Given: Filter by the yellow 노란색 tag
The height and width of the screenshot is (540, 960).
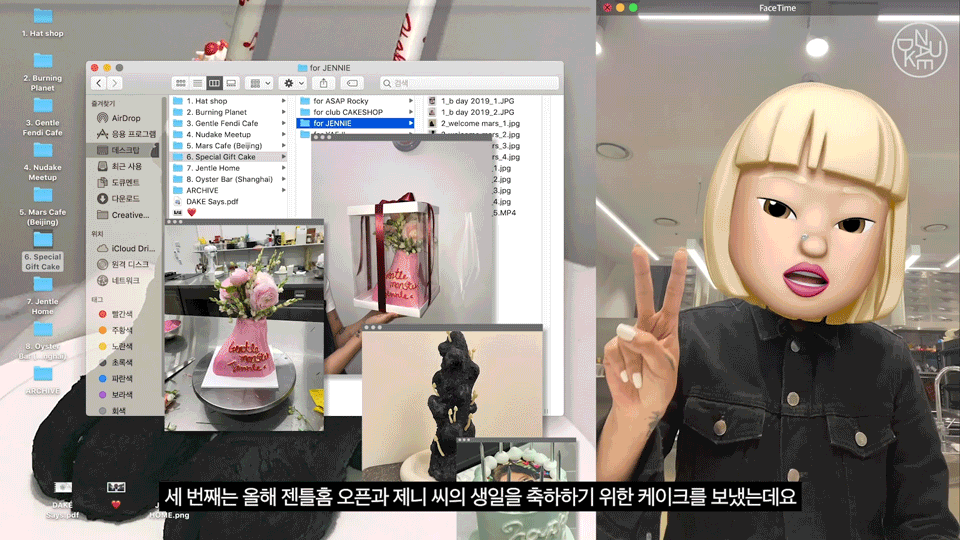Looking at the screenshot, I should 116,347.
